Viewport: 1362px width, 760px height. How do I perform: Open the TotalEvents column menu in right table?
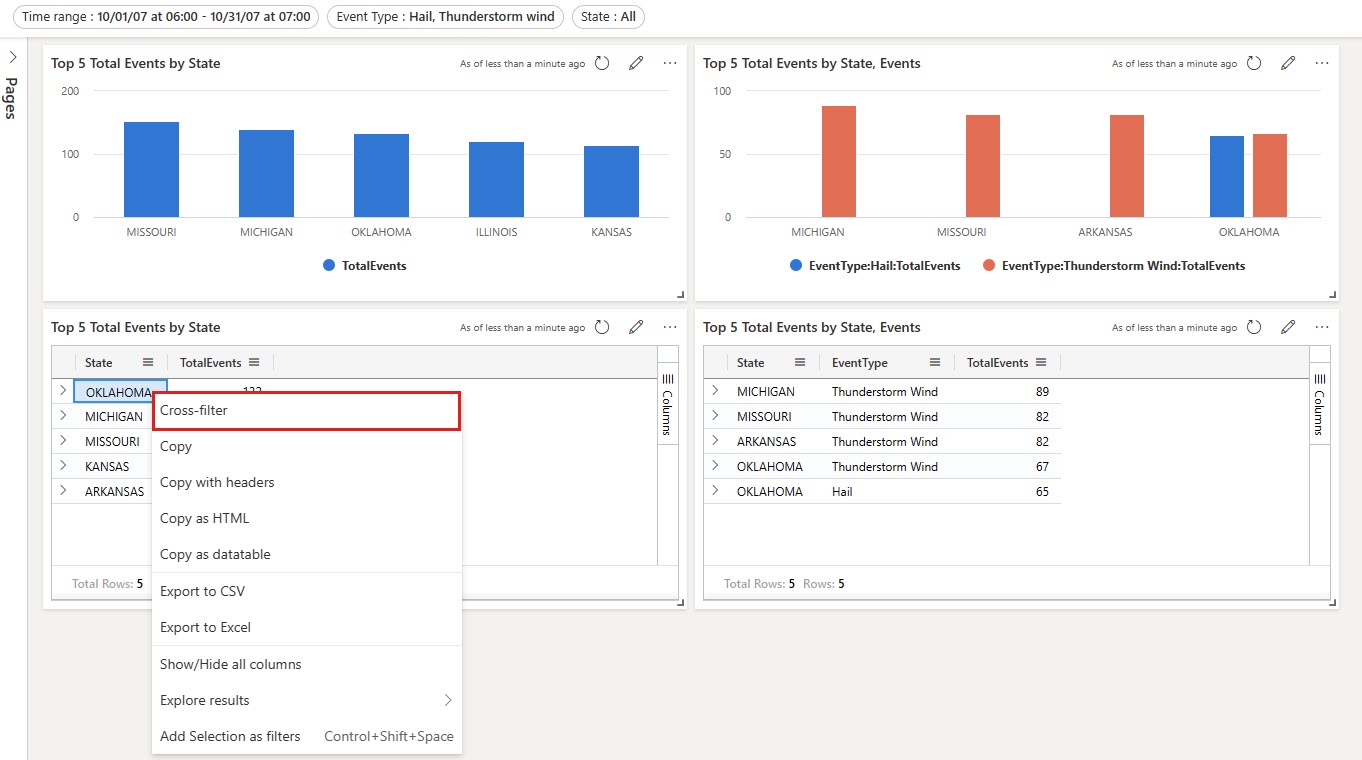tap(1041, 362)
